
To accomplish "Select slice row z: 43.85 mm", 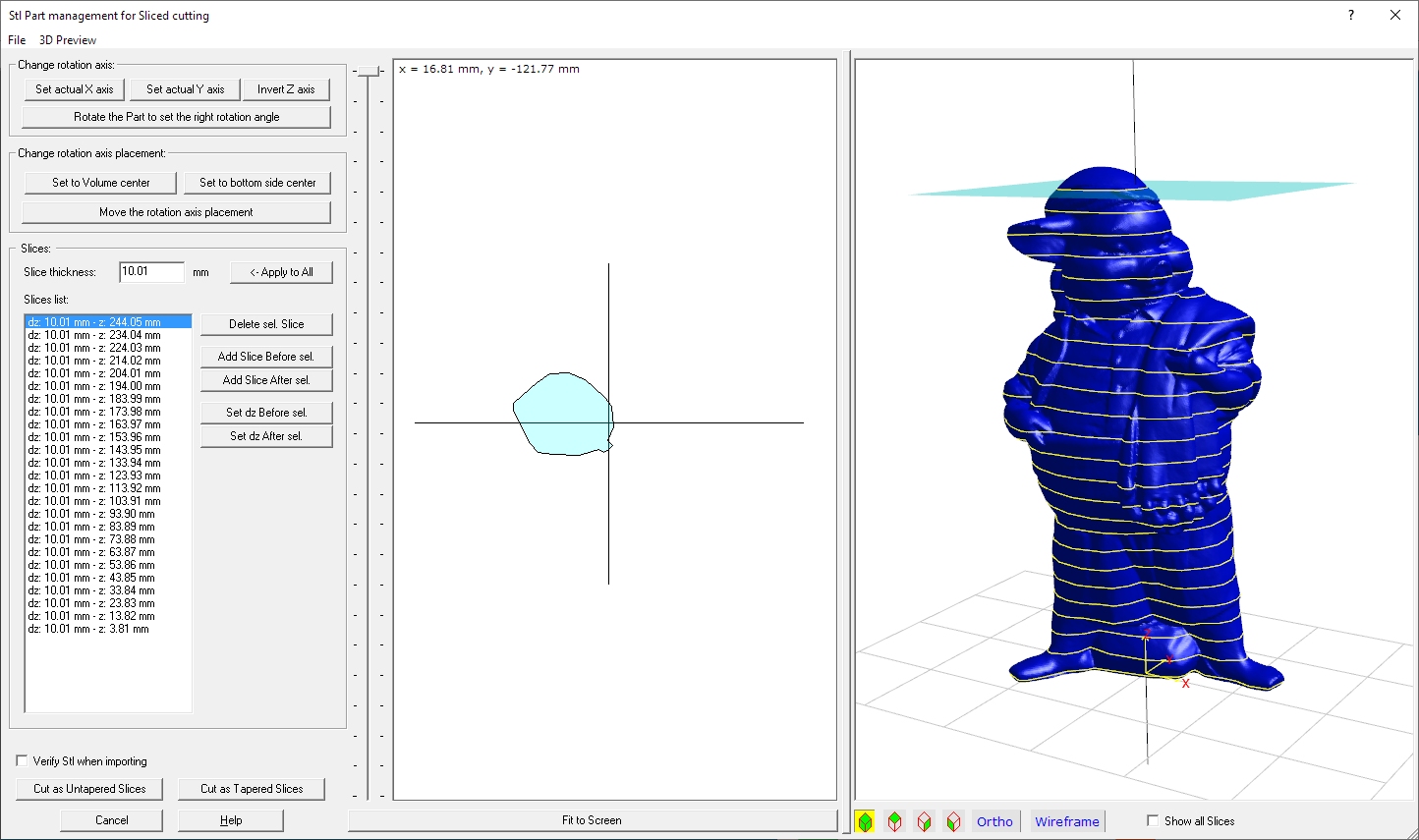I will pos(108,578).
